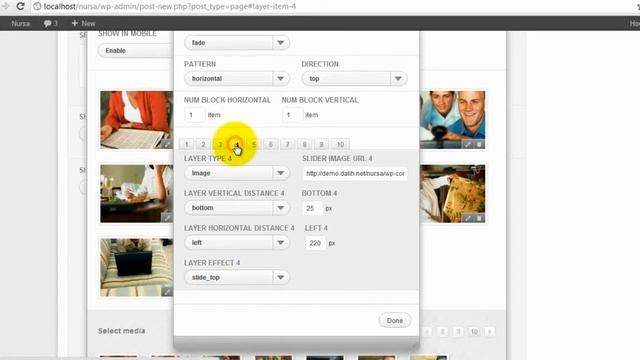Screen dimensions: 640x360
Task: Edit the woman in red thumbnail with pencil
Action: (167, 144)
